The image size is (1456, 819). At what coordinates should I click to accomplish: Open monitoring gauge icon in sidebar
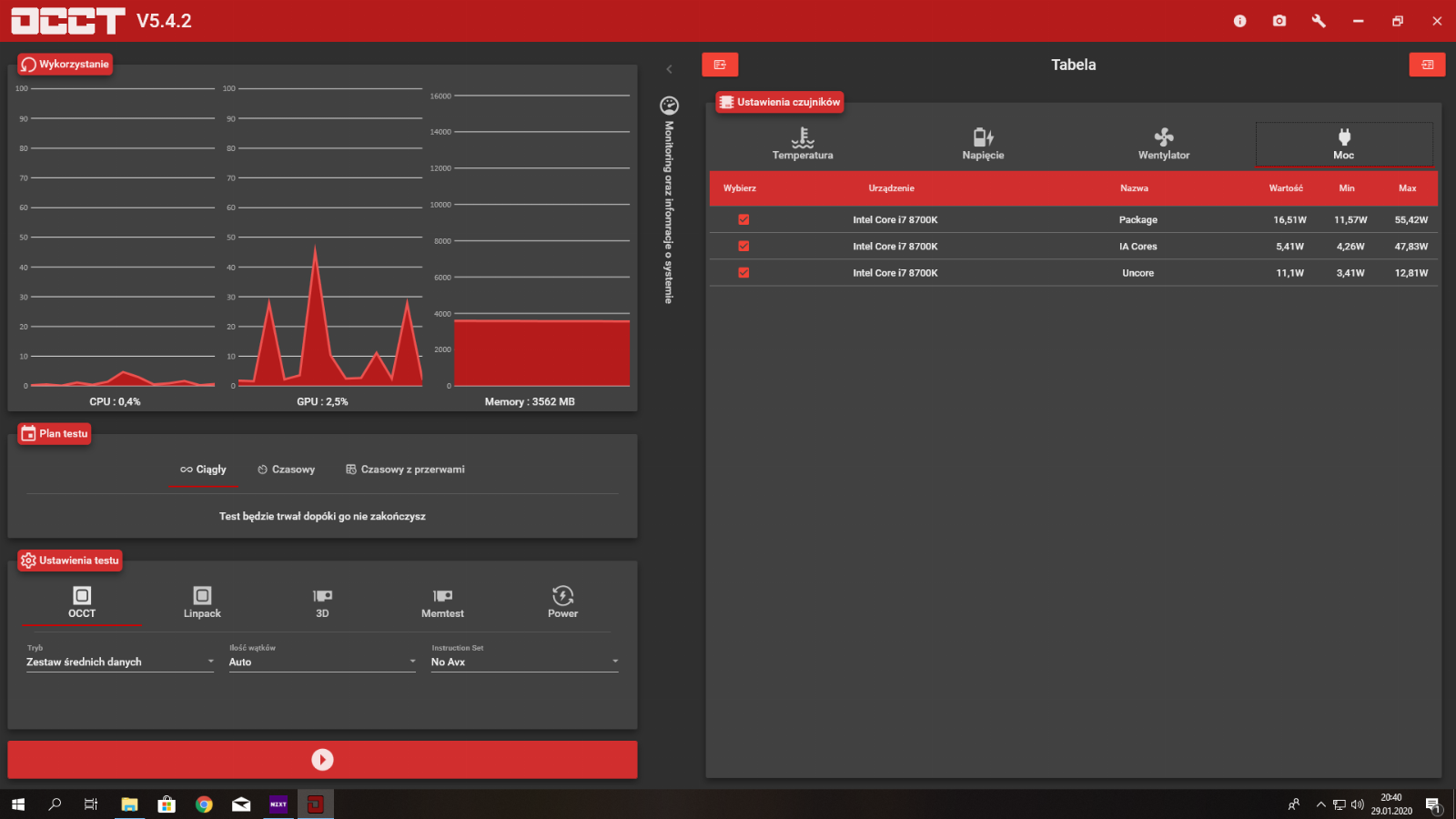coord(669,106)
